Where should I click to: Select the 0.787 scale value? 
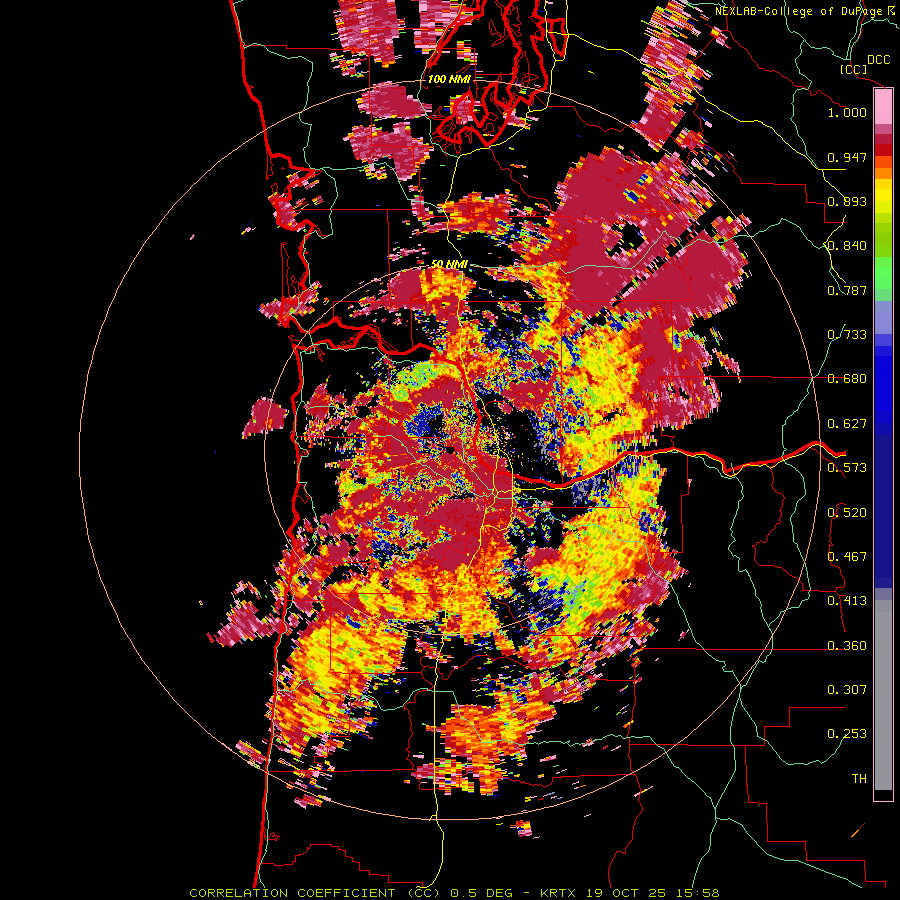pyautogui.click(x=847, y=290)
